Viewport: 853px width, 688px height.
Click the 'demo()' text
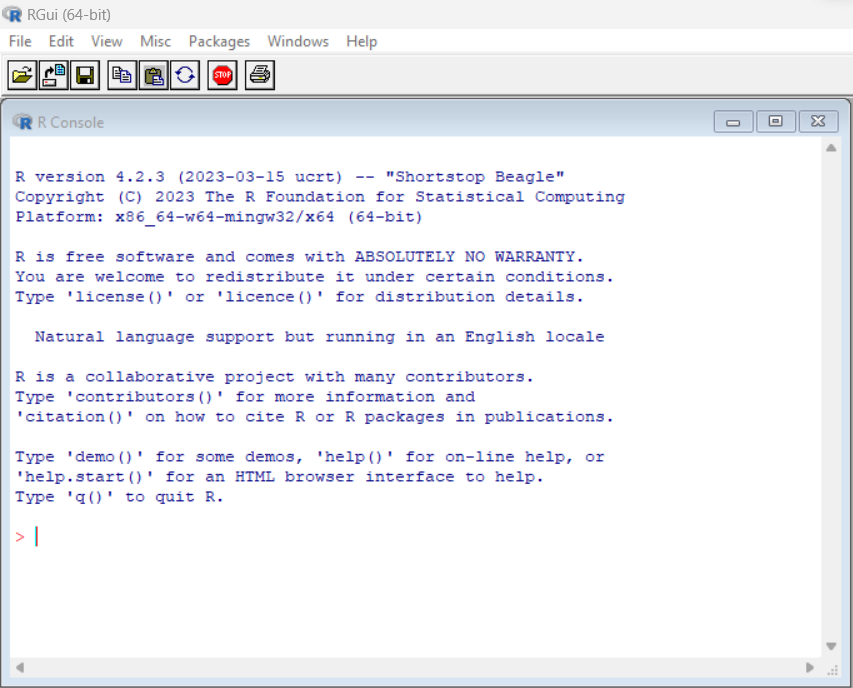[104, 457]
